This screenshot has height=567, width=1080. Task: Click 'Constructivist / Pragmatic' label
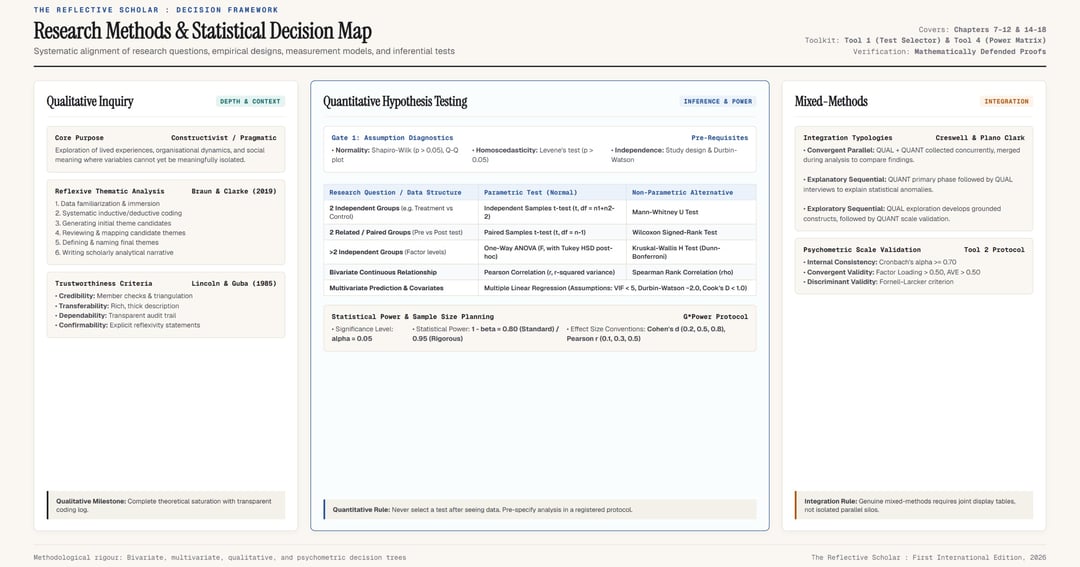(224, 138)
